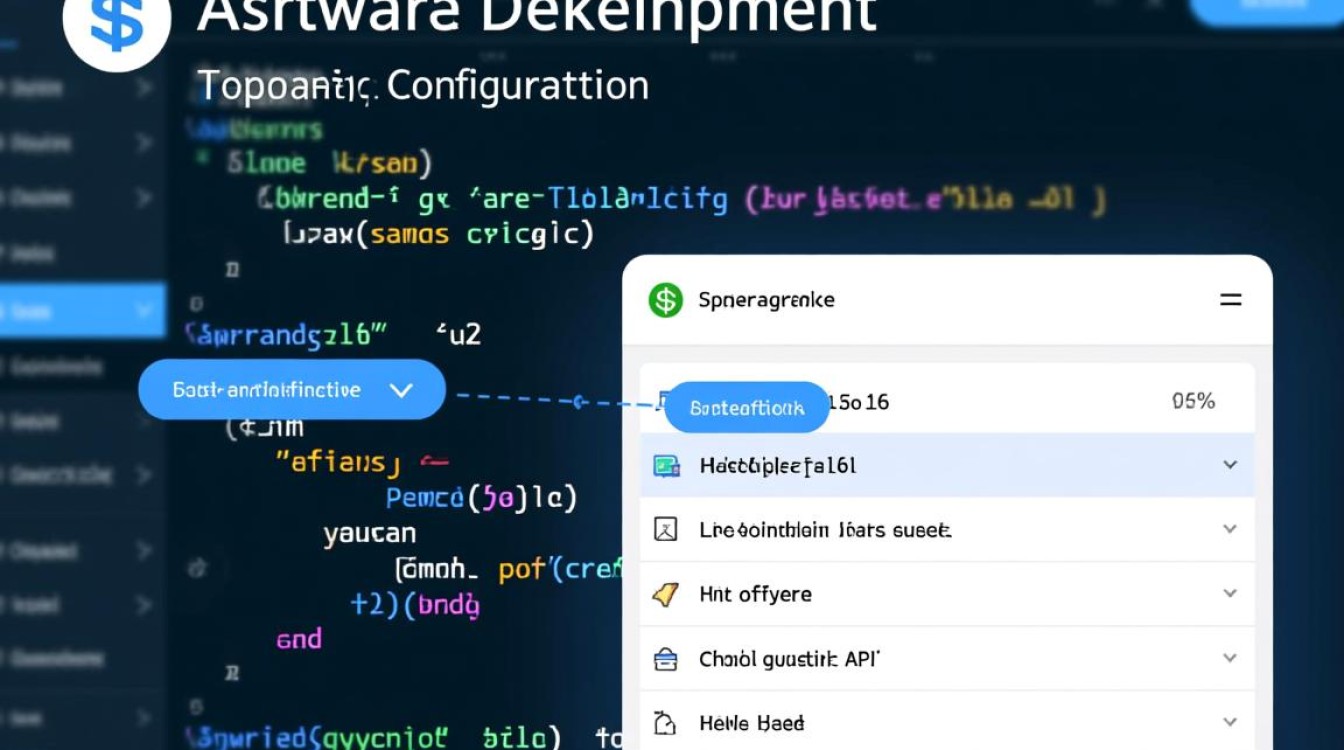Click the Topoanitc. Configurattion heading

[x=423, y=86]
